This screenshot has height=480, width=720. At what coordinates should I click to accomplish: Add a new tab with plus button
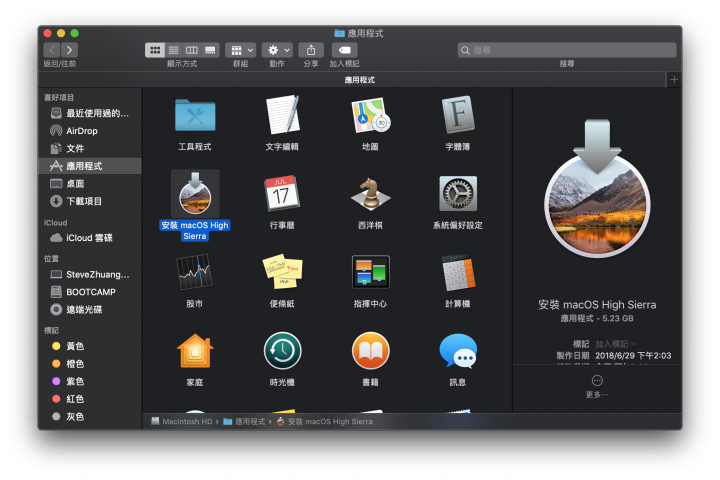pyautogui.click(x=674, y=80)
